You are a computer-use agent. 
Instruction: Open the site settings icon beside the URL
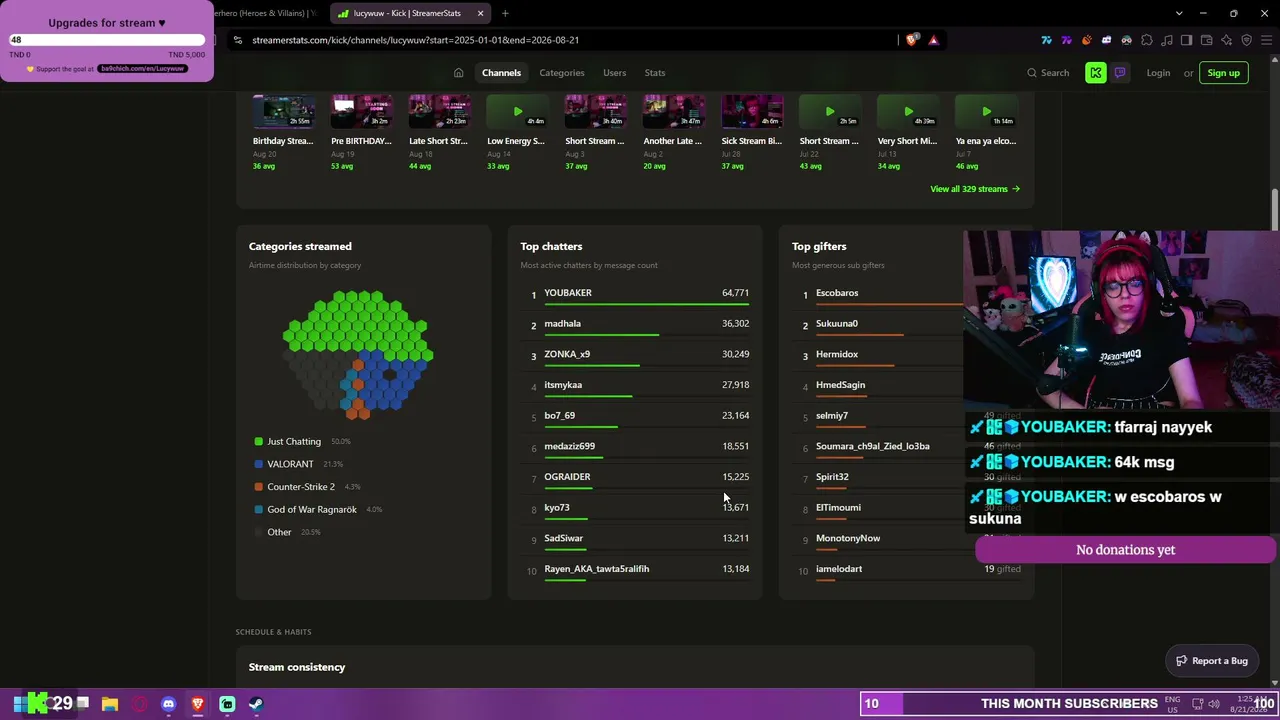pos(237,40)
